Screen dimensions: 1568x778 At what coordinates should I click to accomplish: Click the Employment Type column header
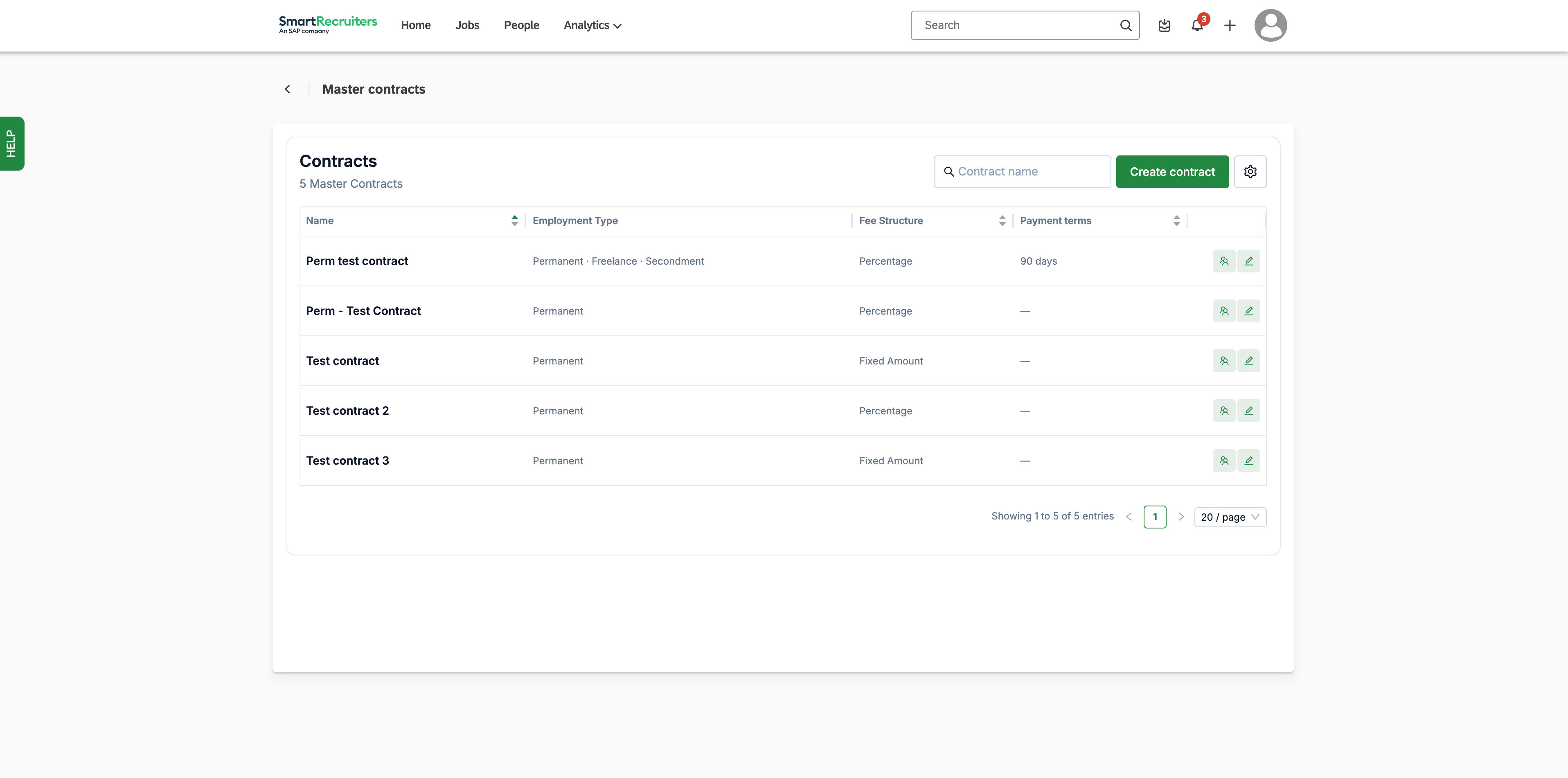[574, 221]
